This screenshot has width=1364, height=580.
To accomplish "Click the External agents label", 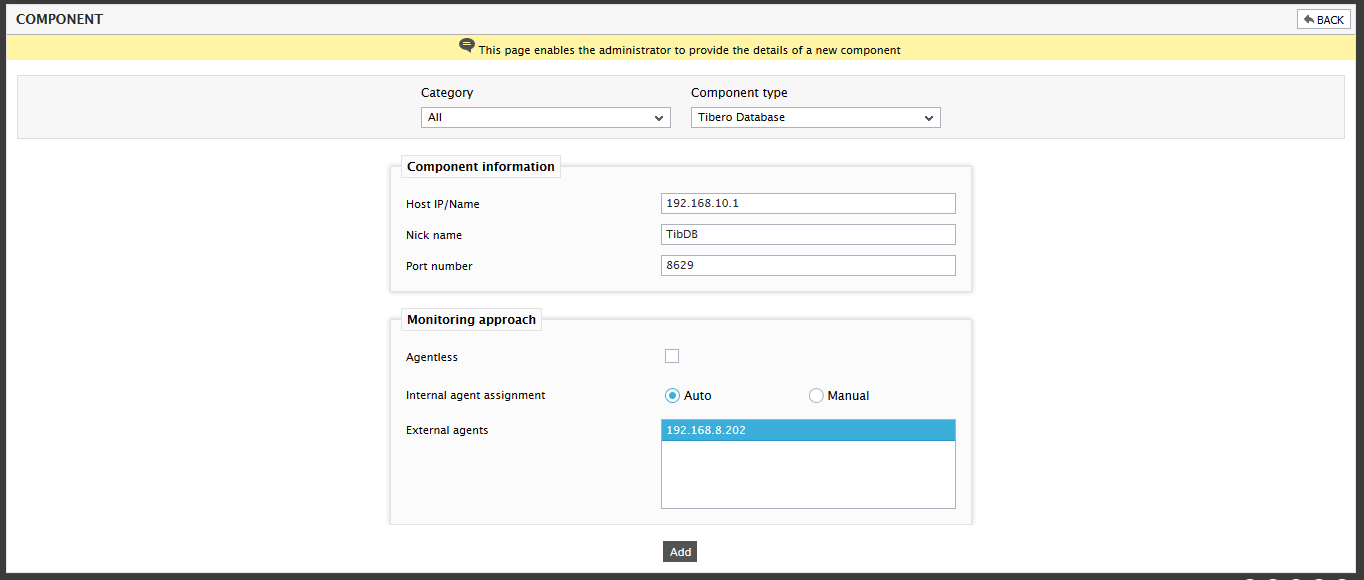I will pyautogui.click(x=447, y=430).
